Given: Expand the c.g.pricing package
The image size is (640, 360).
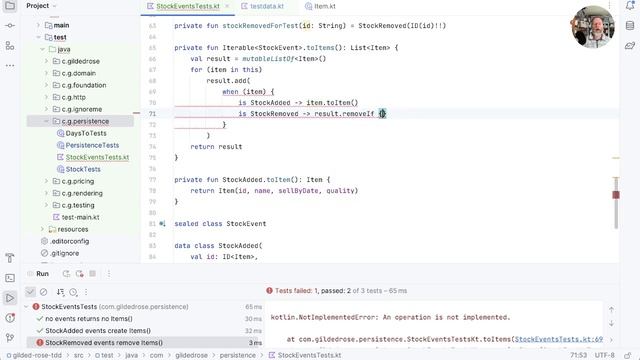Looking at the screenshot, I should (47, 181).
